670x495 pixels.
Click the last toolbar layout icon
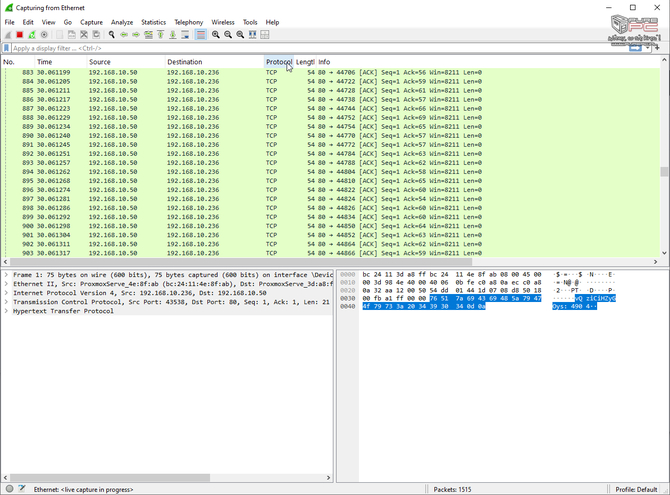(x=265, y=35)
